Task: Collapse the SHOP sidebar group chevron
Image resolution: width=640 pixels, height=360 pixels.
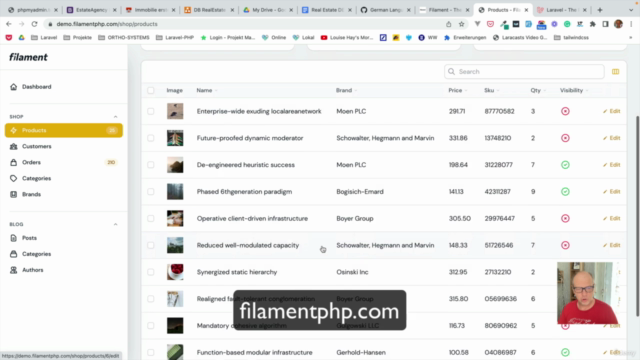Action: [116, 117]
